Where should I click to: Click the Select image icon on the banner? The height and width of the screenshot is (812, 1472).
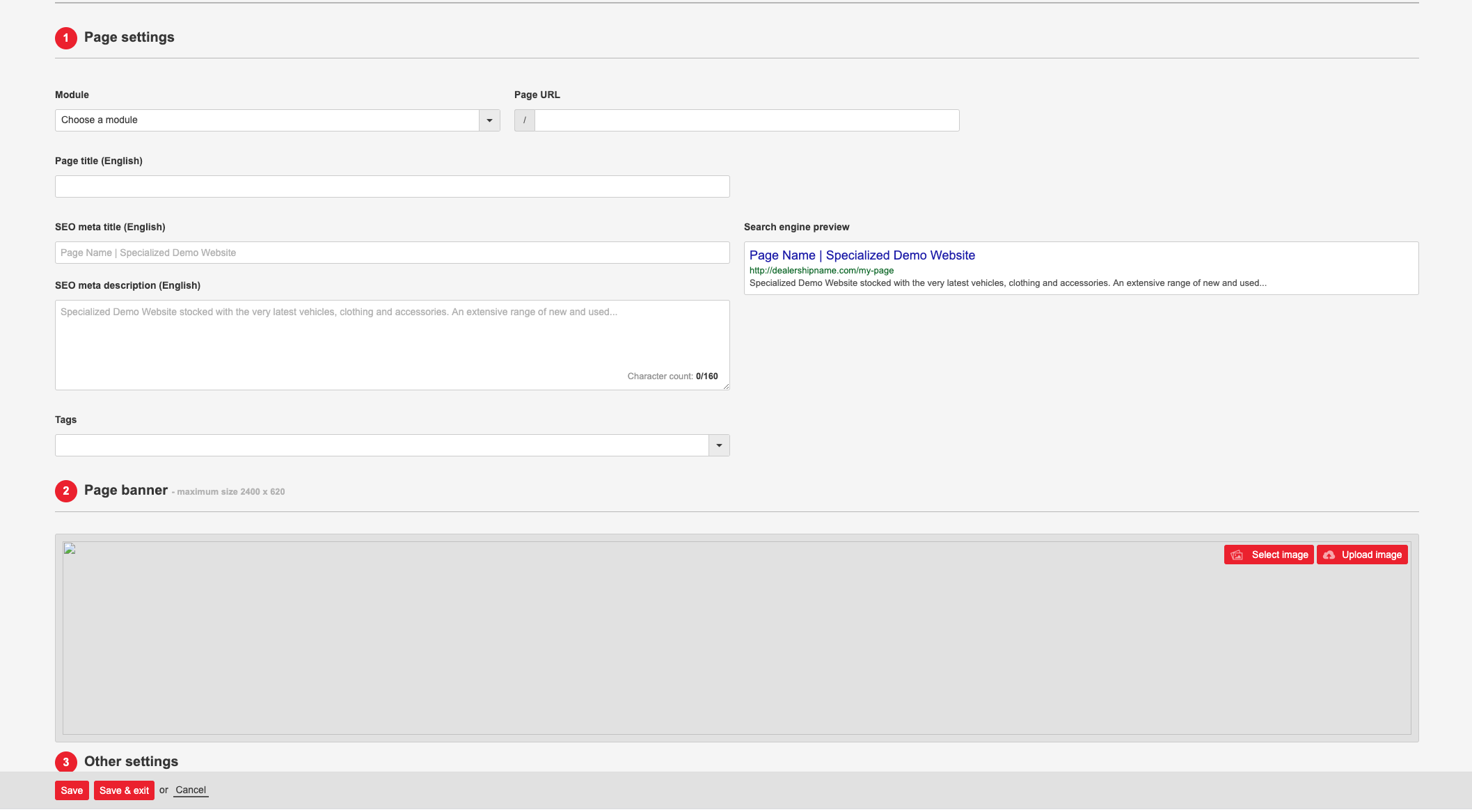click(1237, 555)
